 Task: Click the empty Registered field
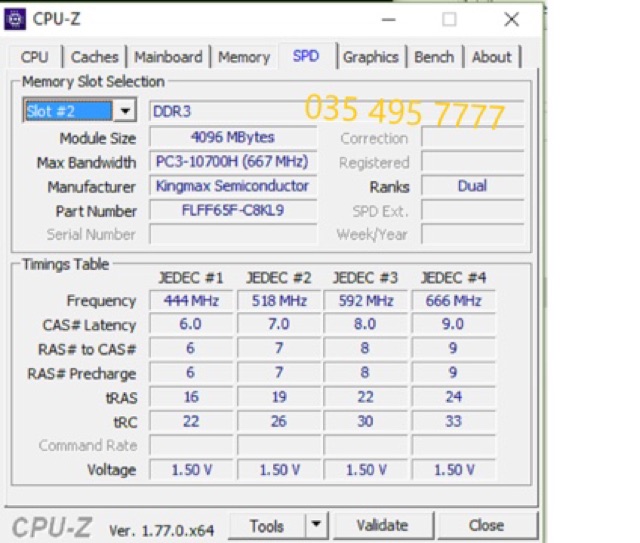[x=472, y=162]
